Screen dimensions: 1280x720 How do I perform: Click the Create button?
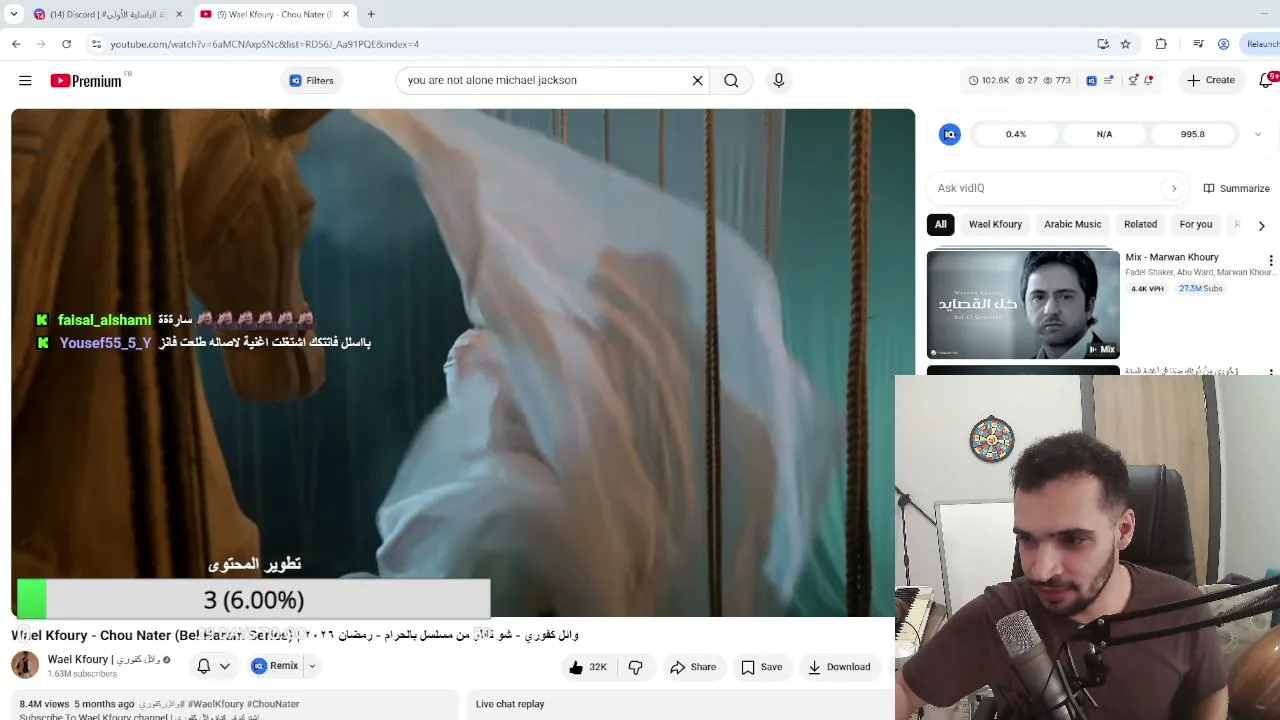click(x=1211, y=80)
